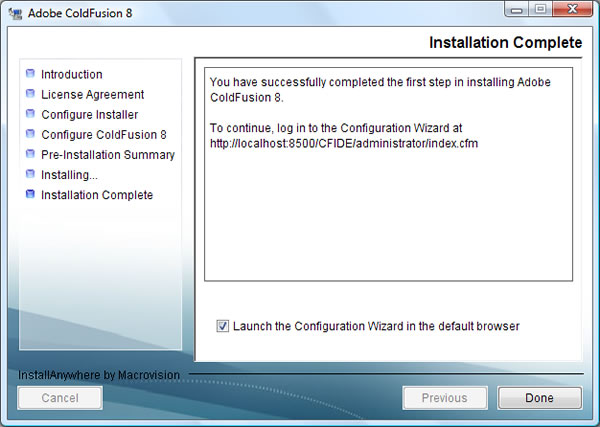Uncheck Launch the Configuration Wizard checkbox
Image resolution: width=600 pixels, height=427 pixels.
[x=222, y=326]
